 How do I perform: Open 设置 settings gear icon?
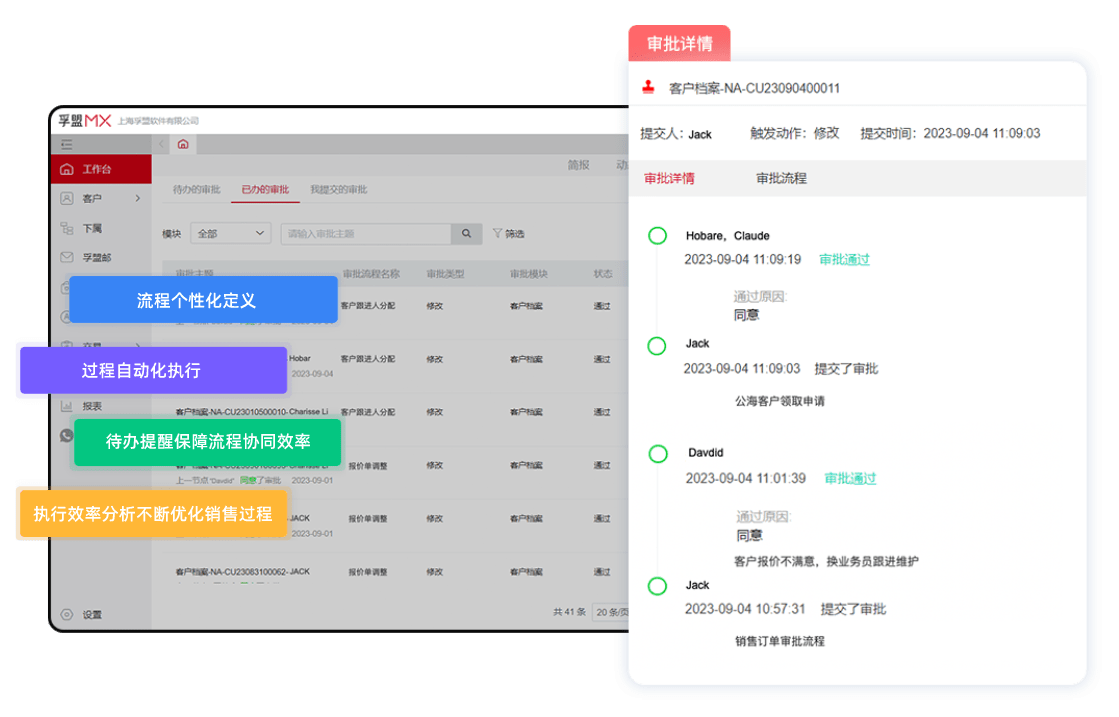tap(67, 614)
